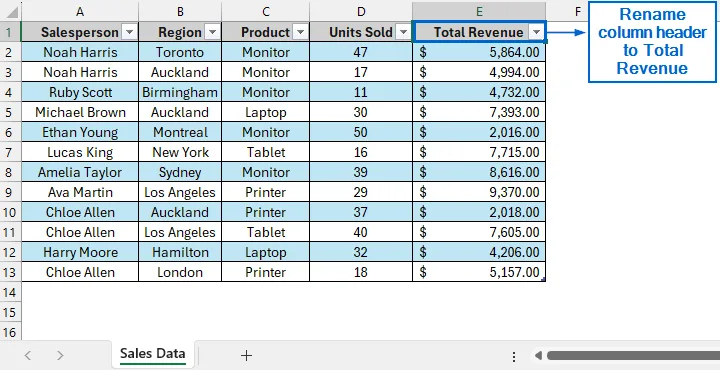This screenshot has height=370, width=720.
Task: Click the Tablet cell in Lucas King row
Action: click(x=265, y=152)
